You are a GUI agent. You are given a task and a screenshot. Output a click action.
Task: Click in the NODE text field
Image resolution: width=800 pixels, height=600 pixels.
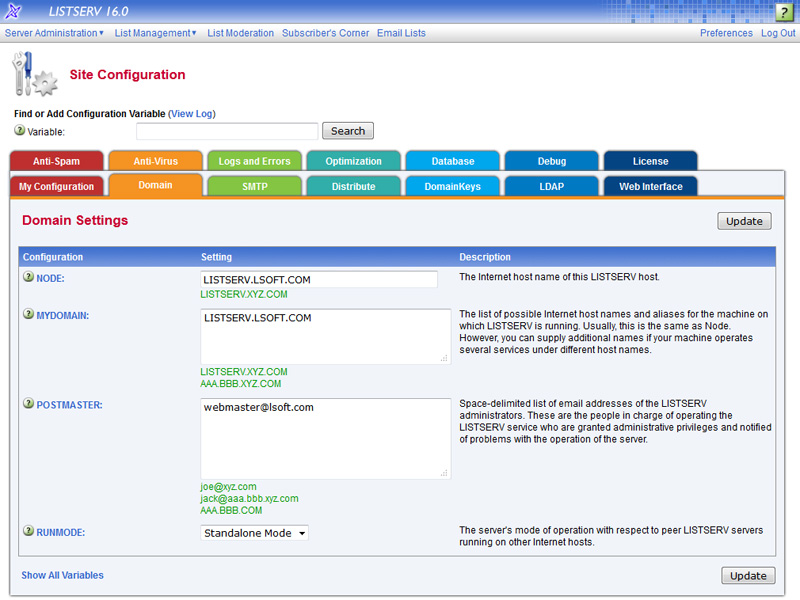click(319, 279)
